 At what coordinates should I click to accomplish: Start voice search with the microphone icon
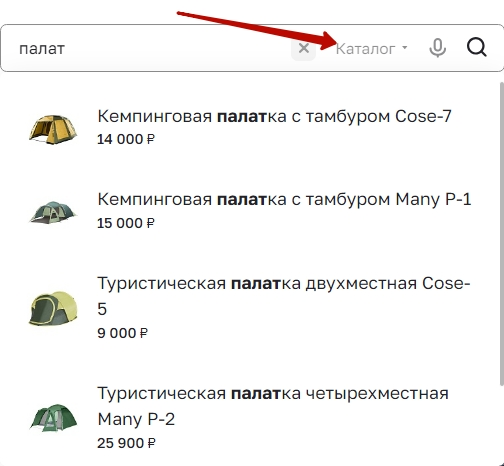[x=437, y=48]
